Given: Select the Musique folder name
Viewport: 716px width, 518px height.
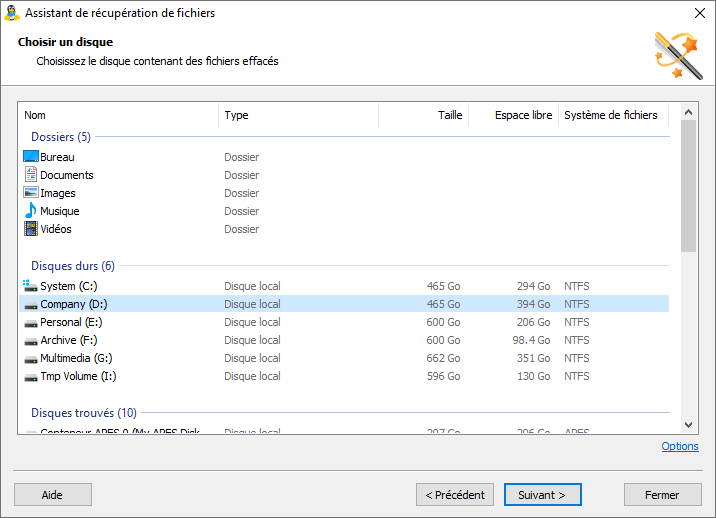Looking at the screenshot, I should [60, 211].
